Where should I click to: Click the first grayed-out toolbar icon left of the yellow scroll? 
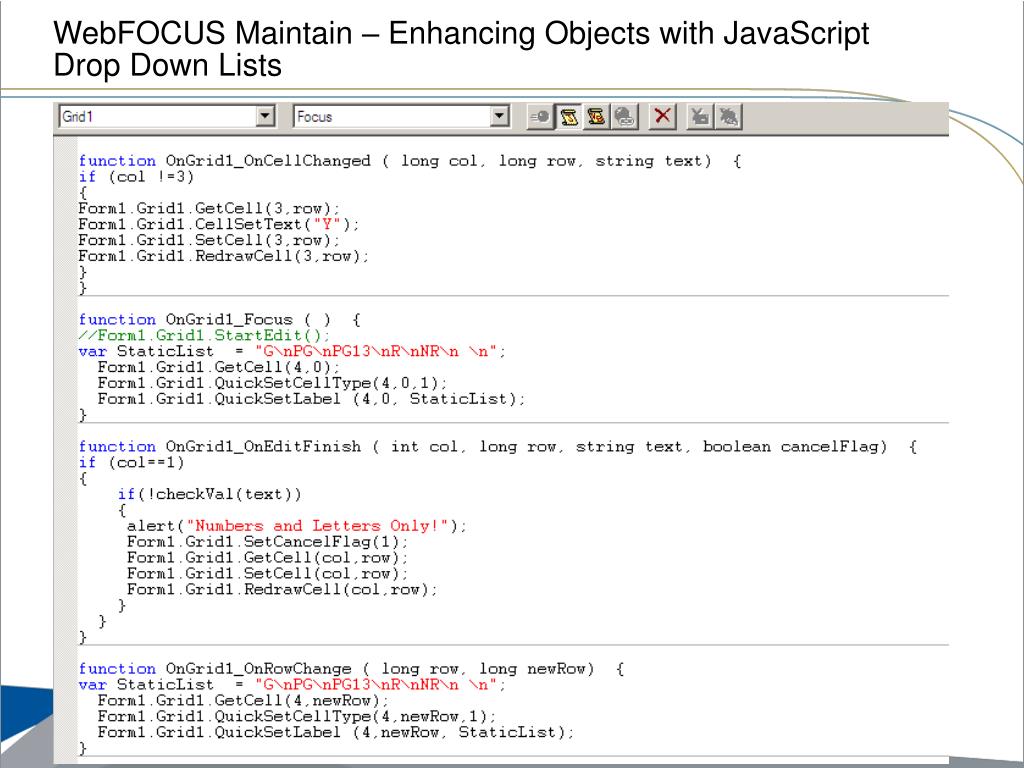539,117
